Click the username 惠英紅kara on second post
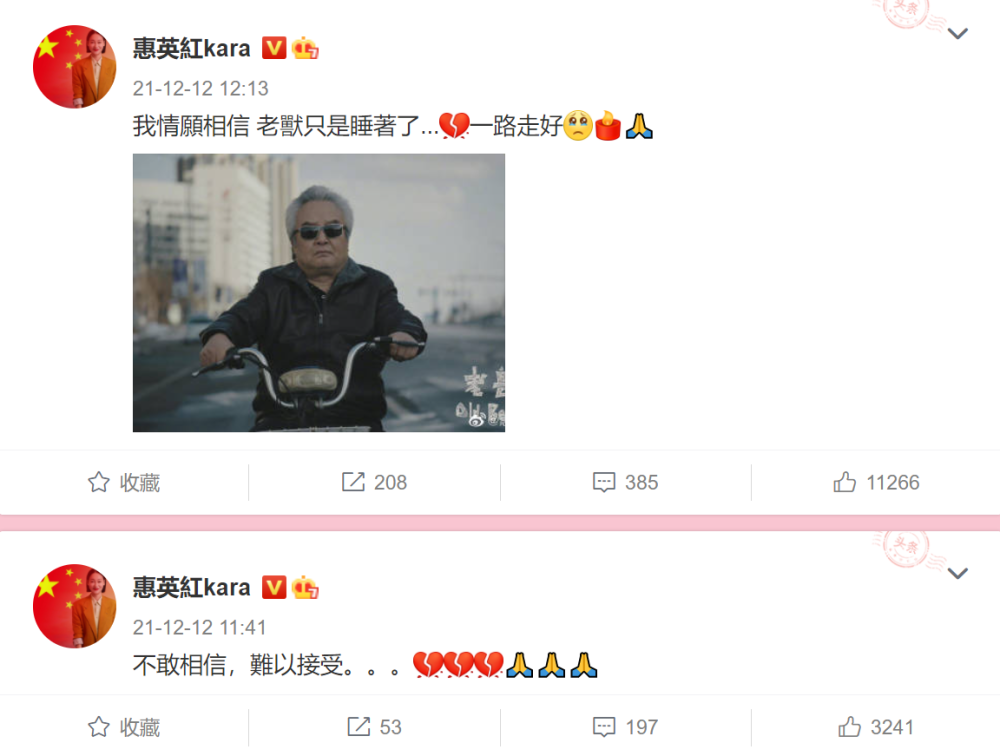Screen dimensions: 1000x756 [x=191, y=588]
